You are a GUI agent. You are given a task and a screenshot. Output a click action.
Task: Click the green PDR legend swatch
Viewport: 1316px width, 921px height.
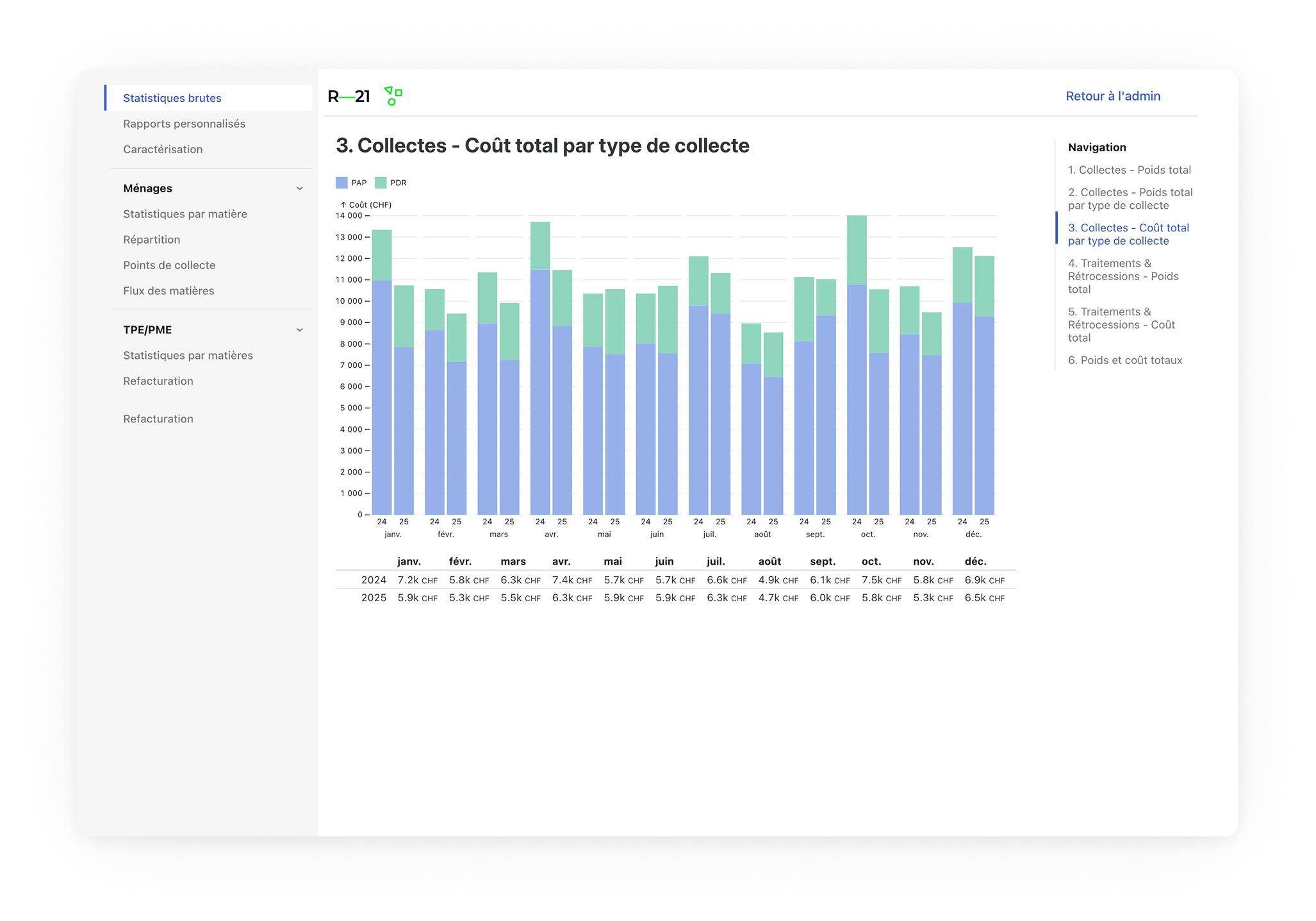coord(381,183)
